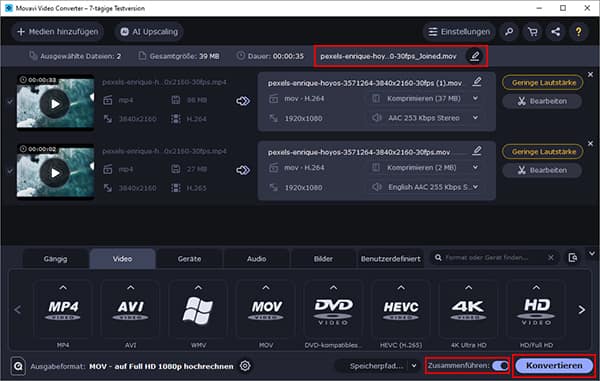Image resolution: width=600 pixels, height=381 pixels.
Task: Remove the first video with its X
Action: click(x=590, y=74)
